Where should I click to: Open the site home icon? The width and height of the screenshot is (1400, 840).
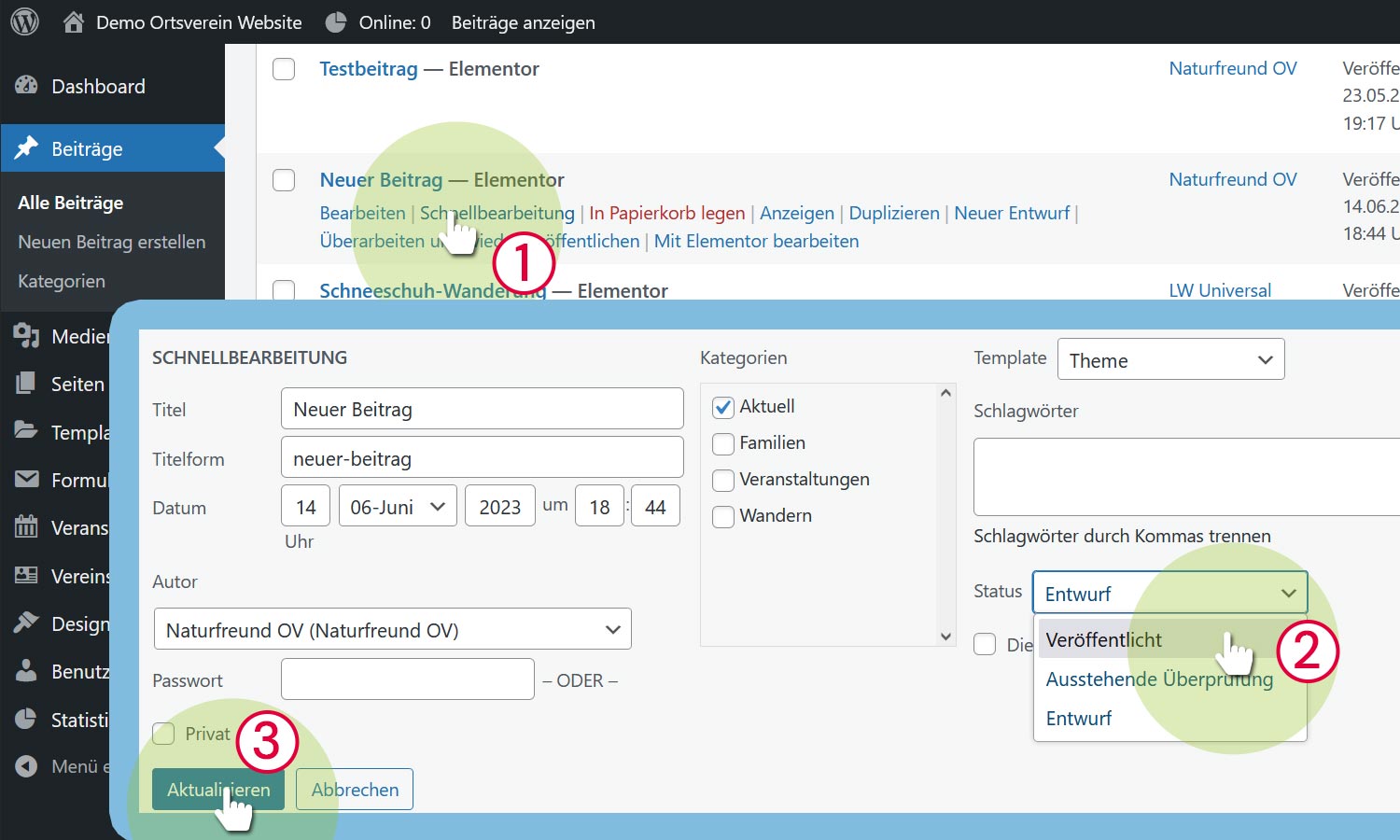click(x=73, y=22)
